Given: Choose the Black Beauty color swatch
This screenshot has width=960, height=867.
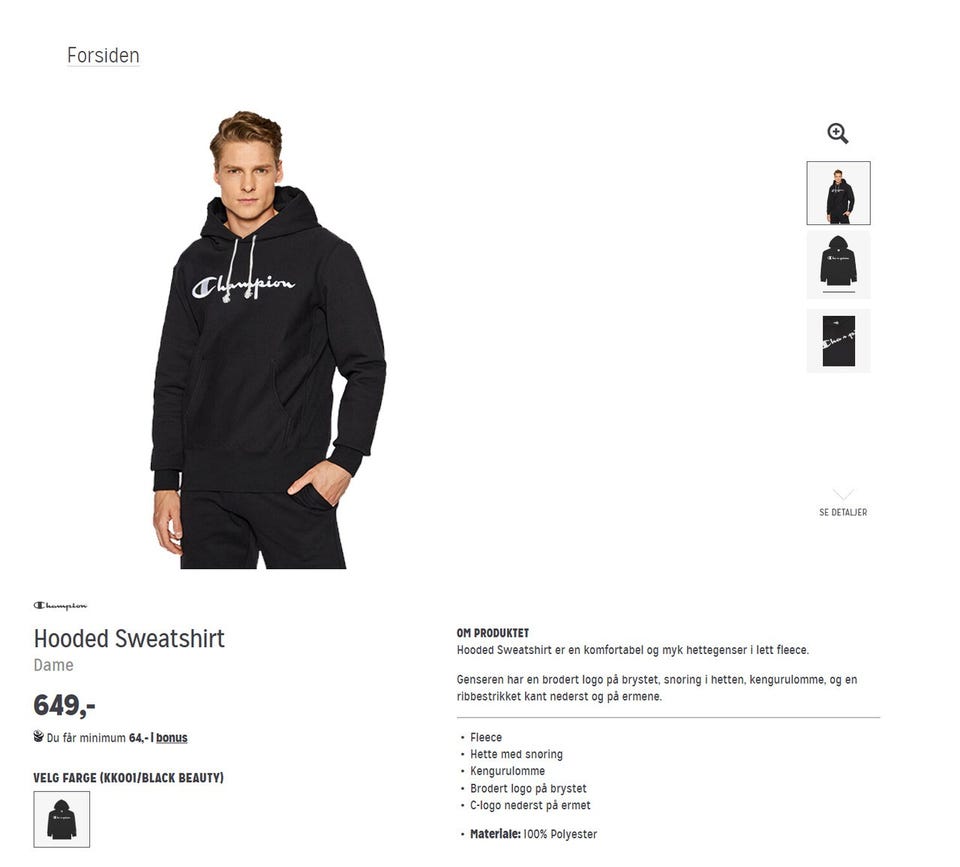Looking at the screenshot, I should tap(62, 819).
